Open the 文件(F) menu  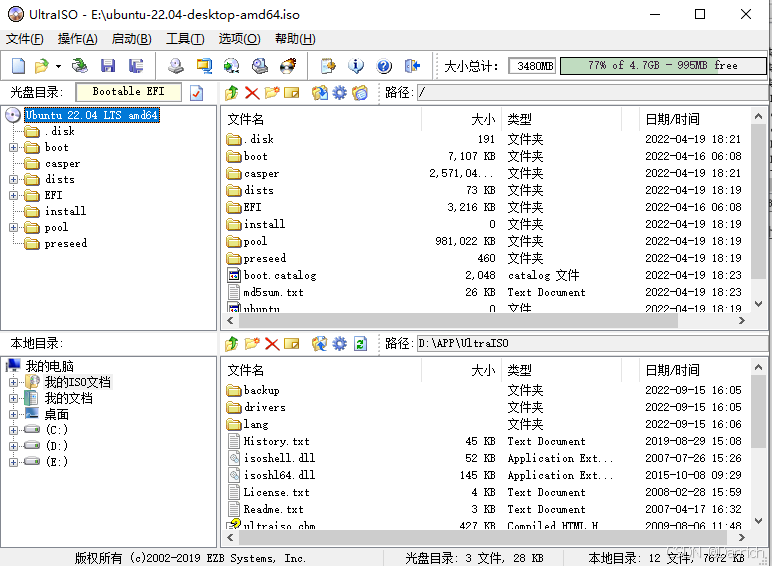25,38
